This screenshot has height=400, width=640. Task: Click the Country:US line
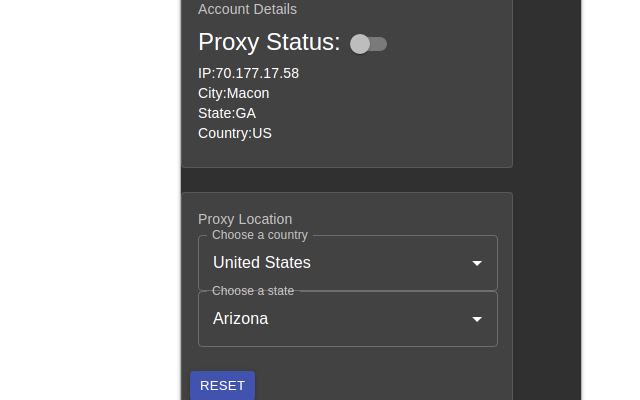[x=235, y=133]
